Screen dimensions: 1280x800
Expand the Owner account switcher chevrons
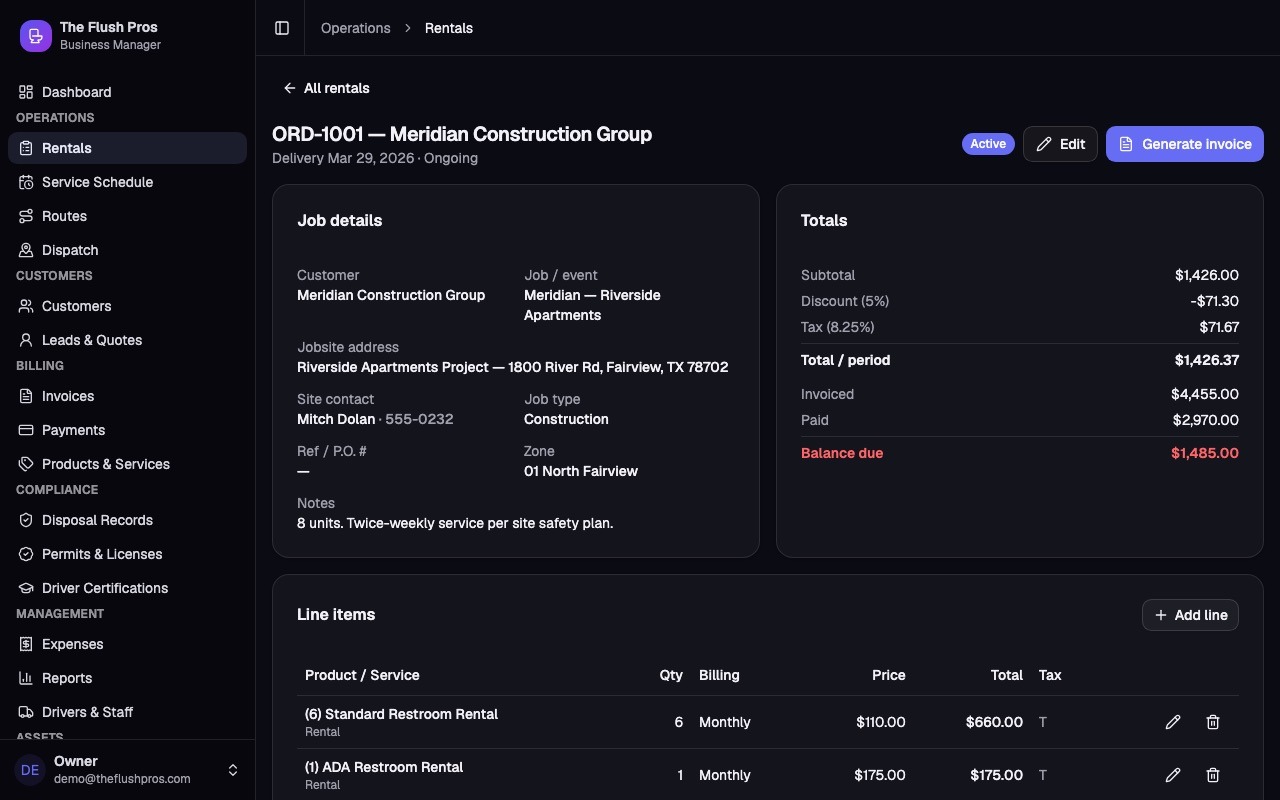(233, 770)
